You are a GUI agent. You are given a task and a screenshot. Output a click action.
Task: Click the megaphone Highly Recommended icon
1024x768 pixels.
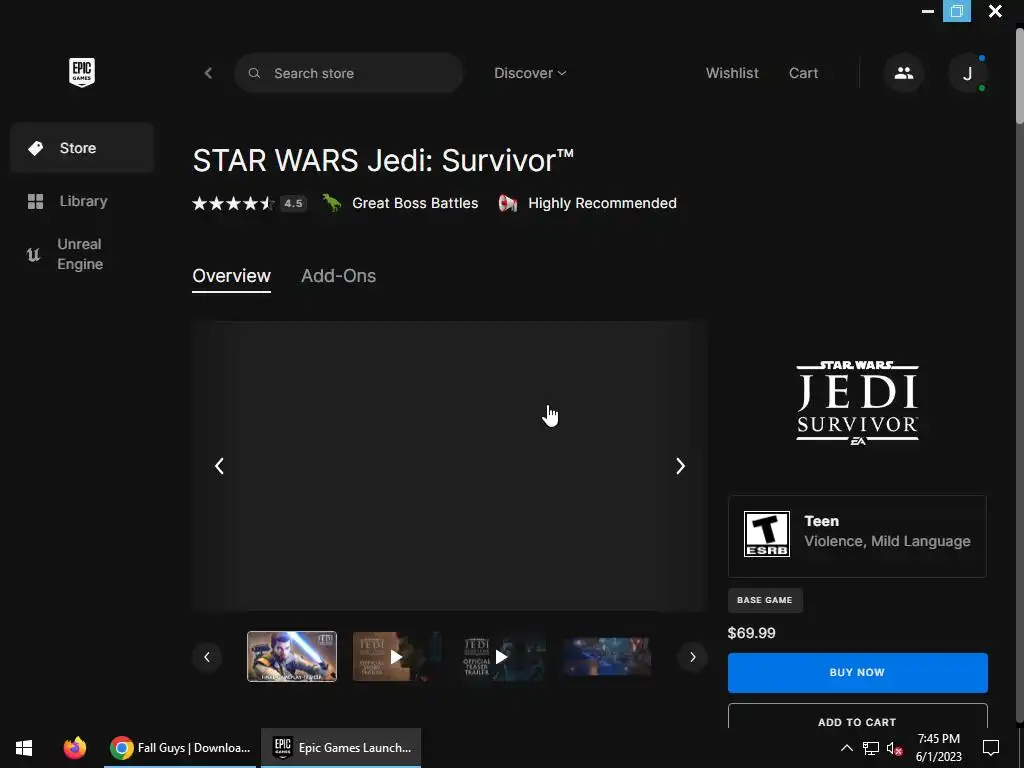click(x=508, y=203)
